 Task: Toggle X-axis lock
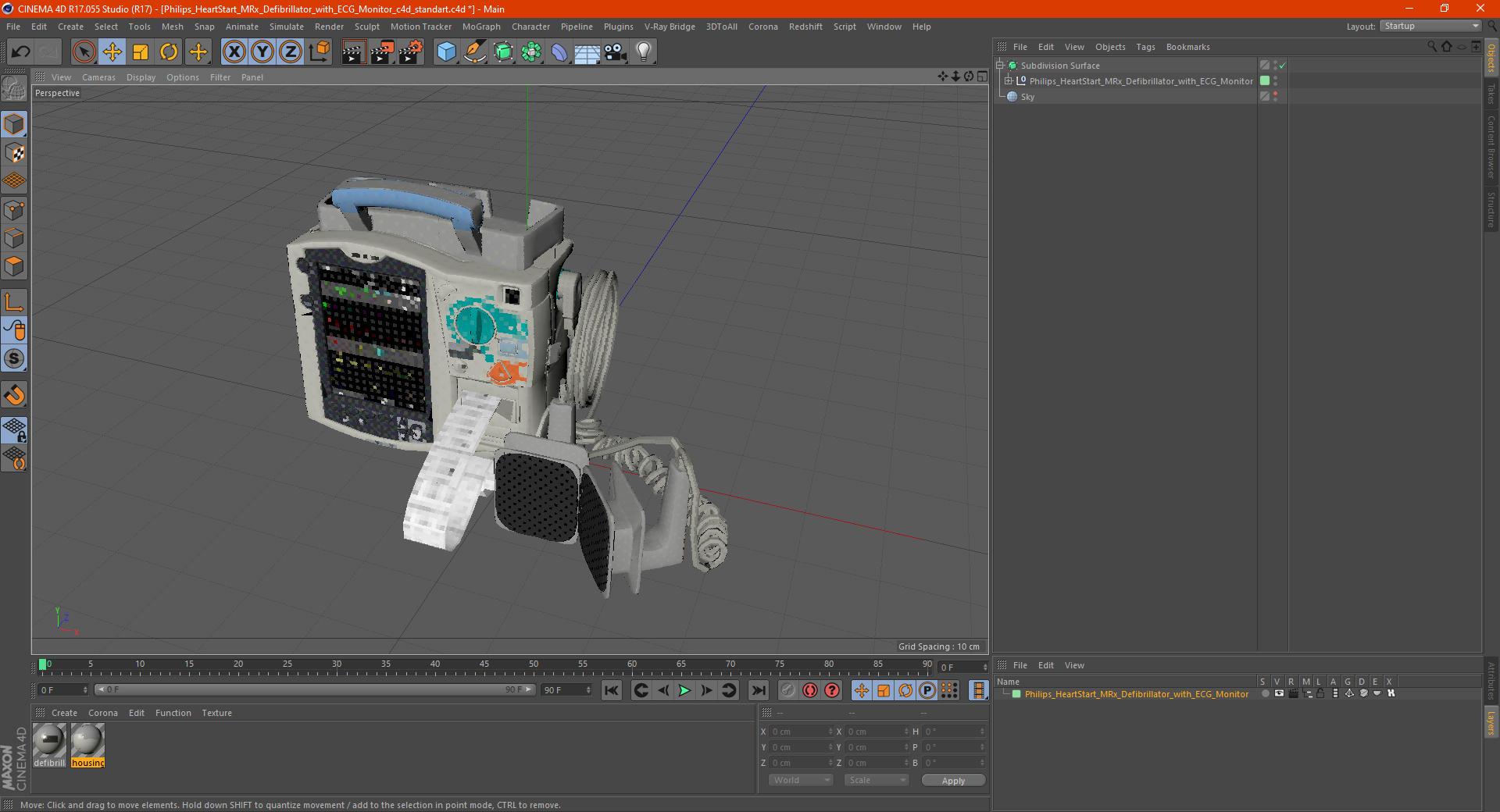click(234, 52)
